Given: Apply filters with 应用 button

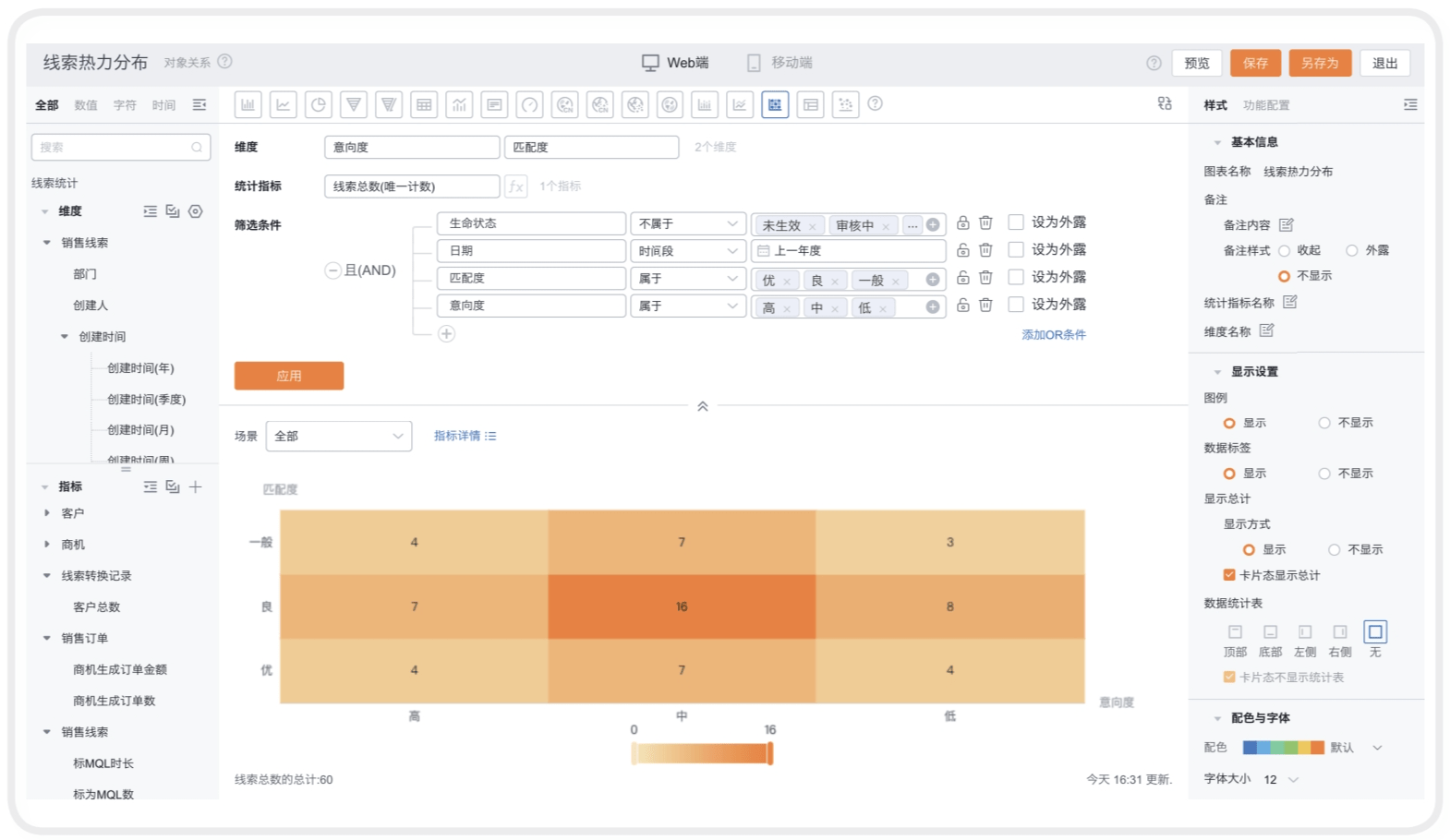Looking at the screenshot, I should point(289,376).
